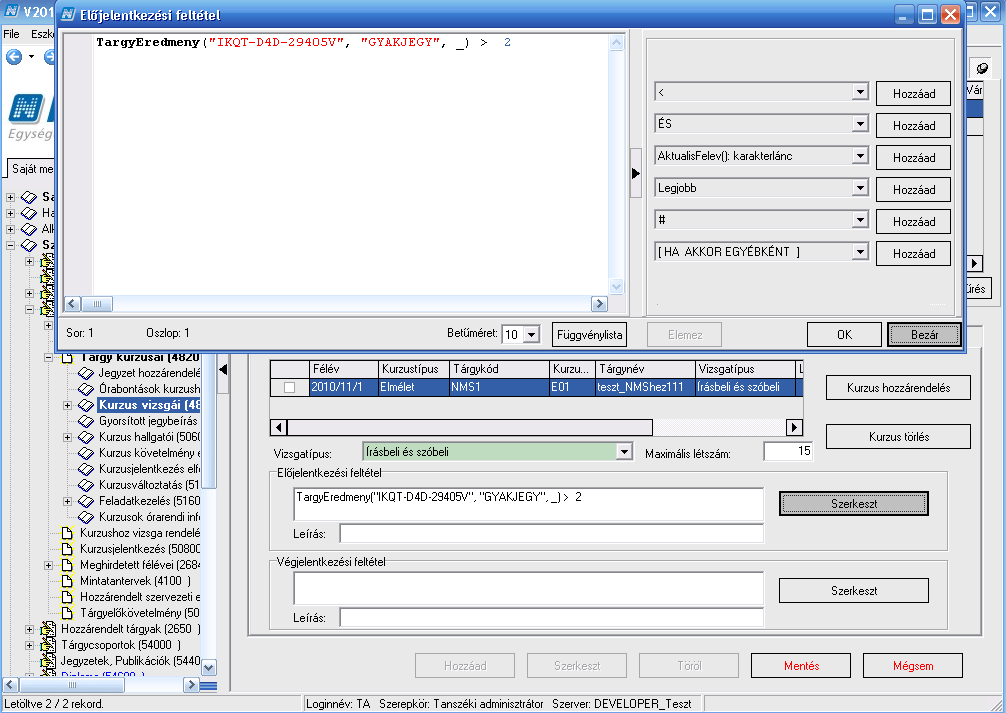This screenshot has height=713, width=1006.
Task: Click the Leírás field under Előjelentkezési feltétel
Action: (552, 533)
